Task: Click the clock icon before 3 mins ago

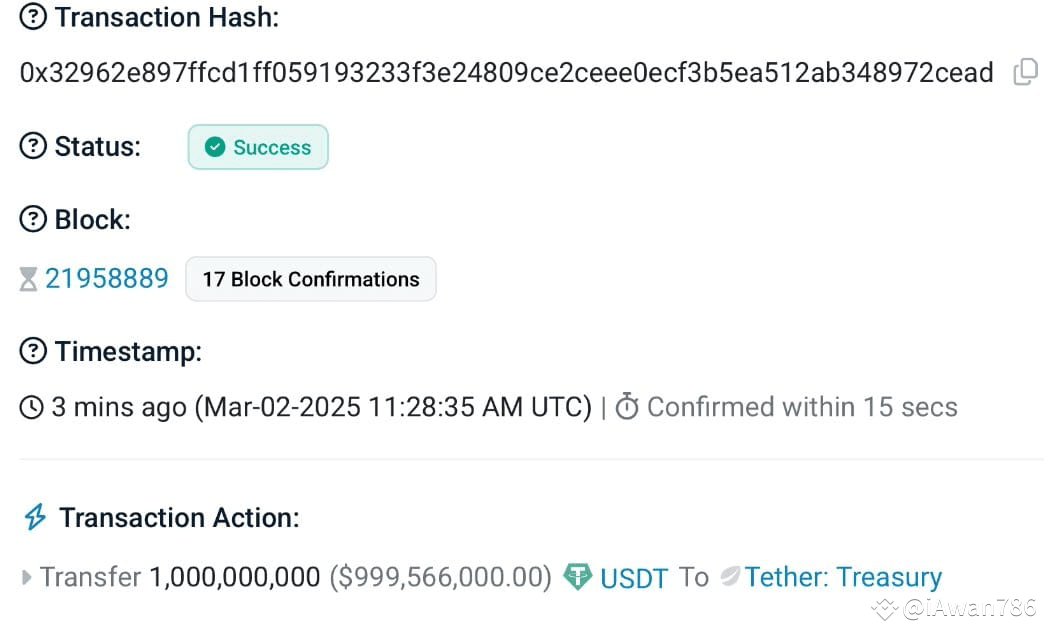Action: point(31,407)
